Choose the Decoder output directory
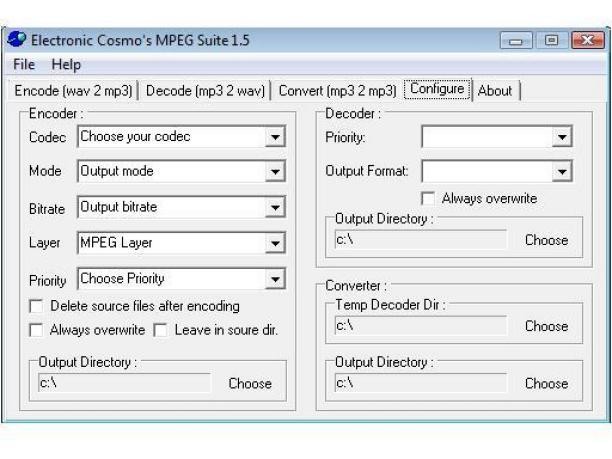This screenshot has height=459, width=612. coord(546,240)
